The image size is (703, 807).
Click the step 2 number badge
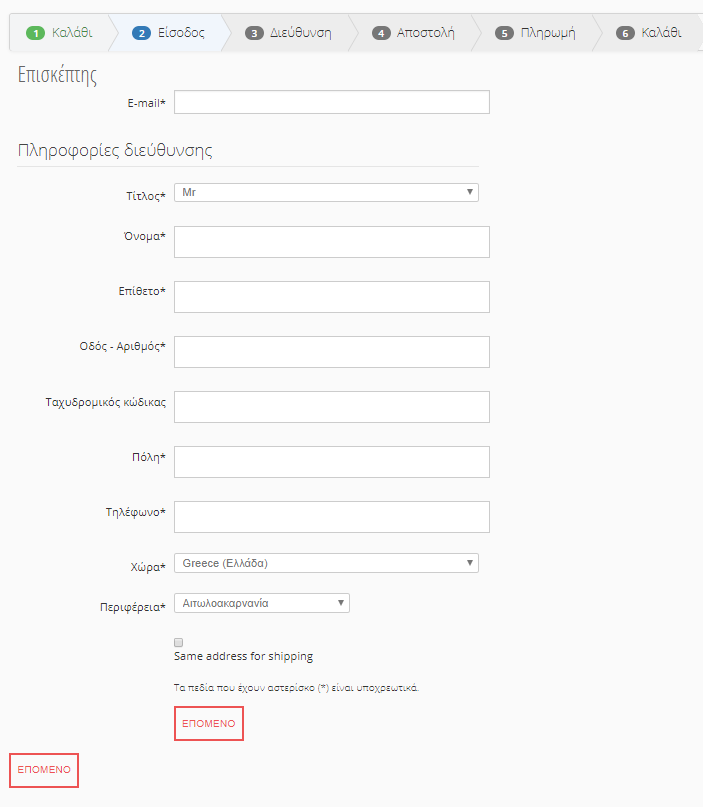(140, 33)
